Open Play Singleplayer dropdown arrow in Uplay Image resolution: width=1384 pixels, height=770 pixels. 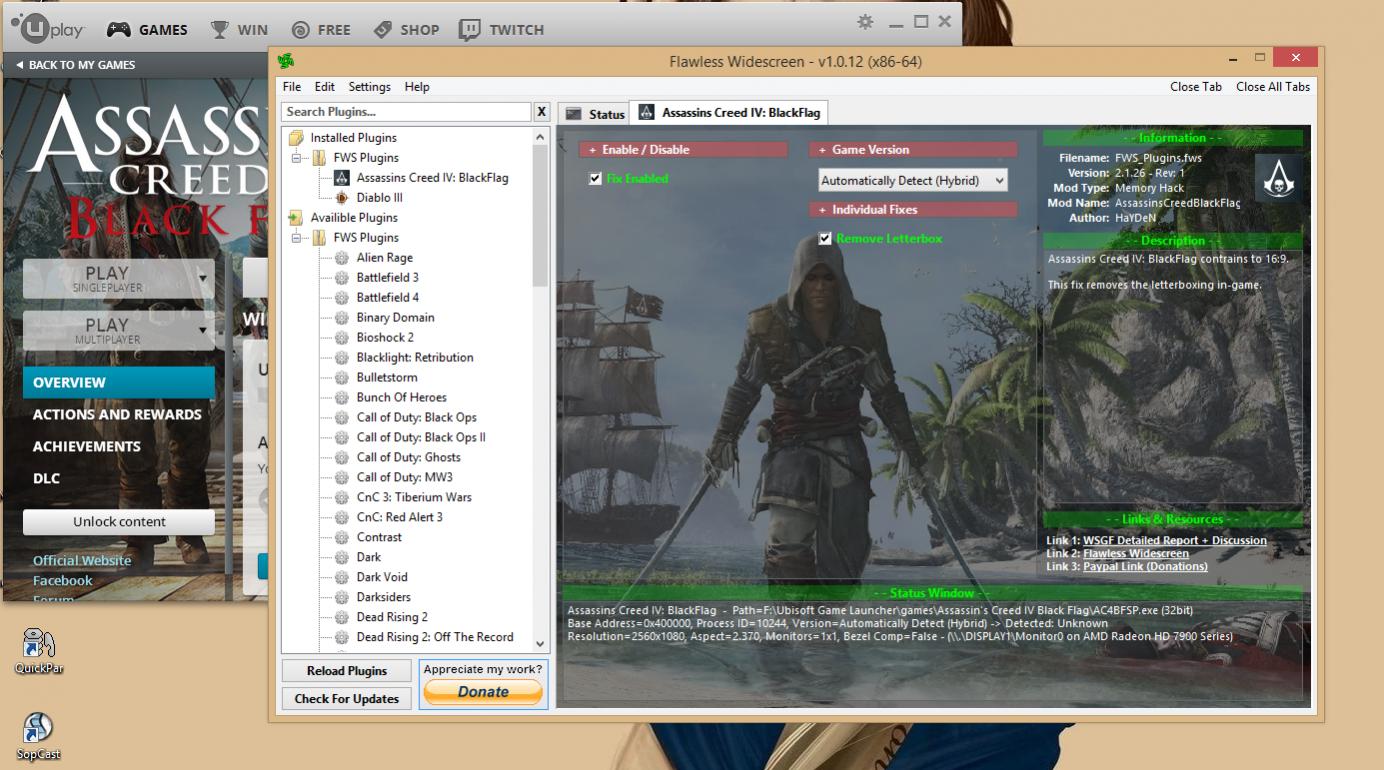[x=203, y=279]
